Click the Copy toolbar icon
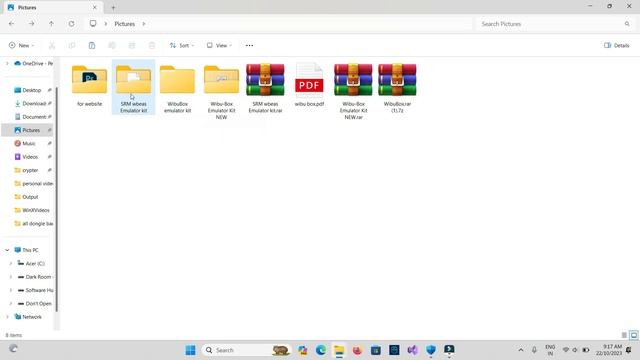The height and width of the screenshot is (360, 640). tap(72, 45)
